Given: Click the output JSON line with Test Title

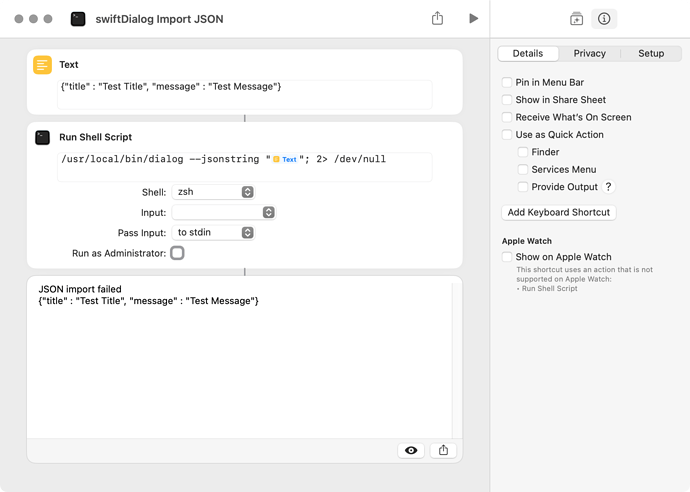Looking at the screenshot, I should pos(149,301).
